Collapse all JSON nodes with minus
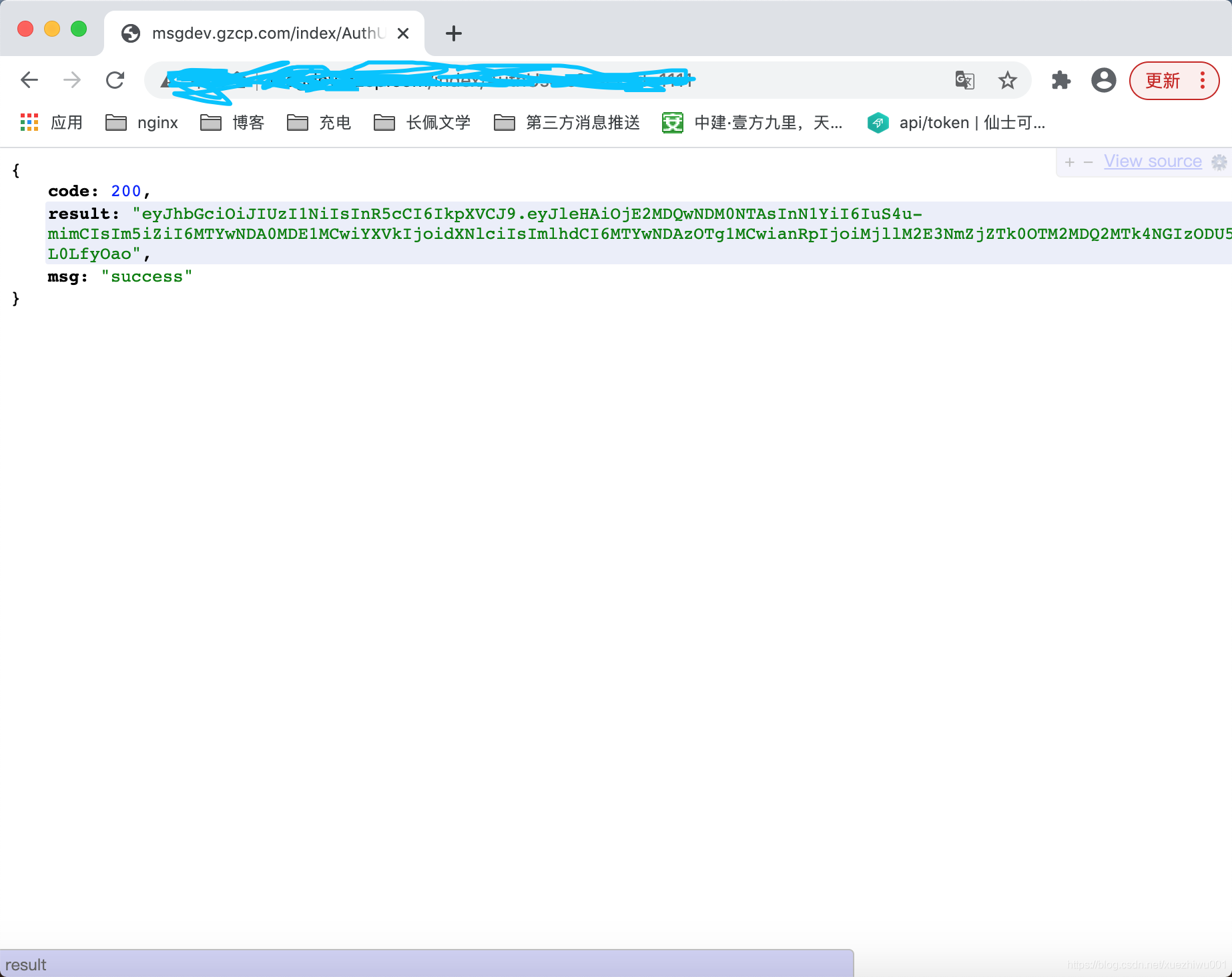The image size is (1232, 977). click(1089, 162)
